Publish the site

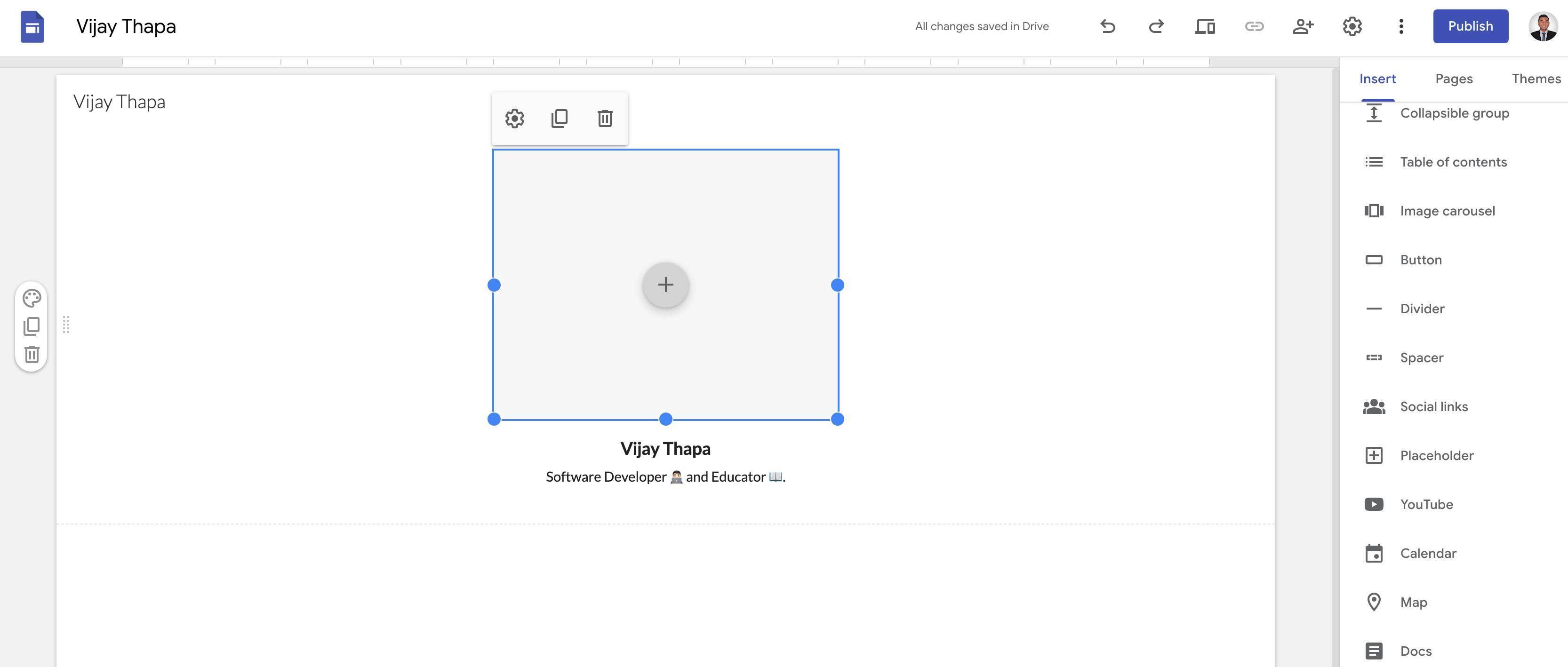pyautogui.click(x=1471, y=26)
